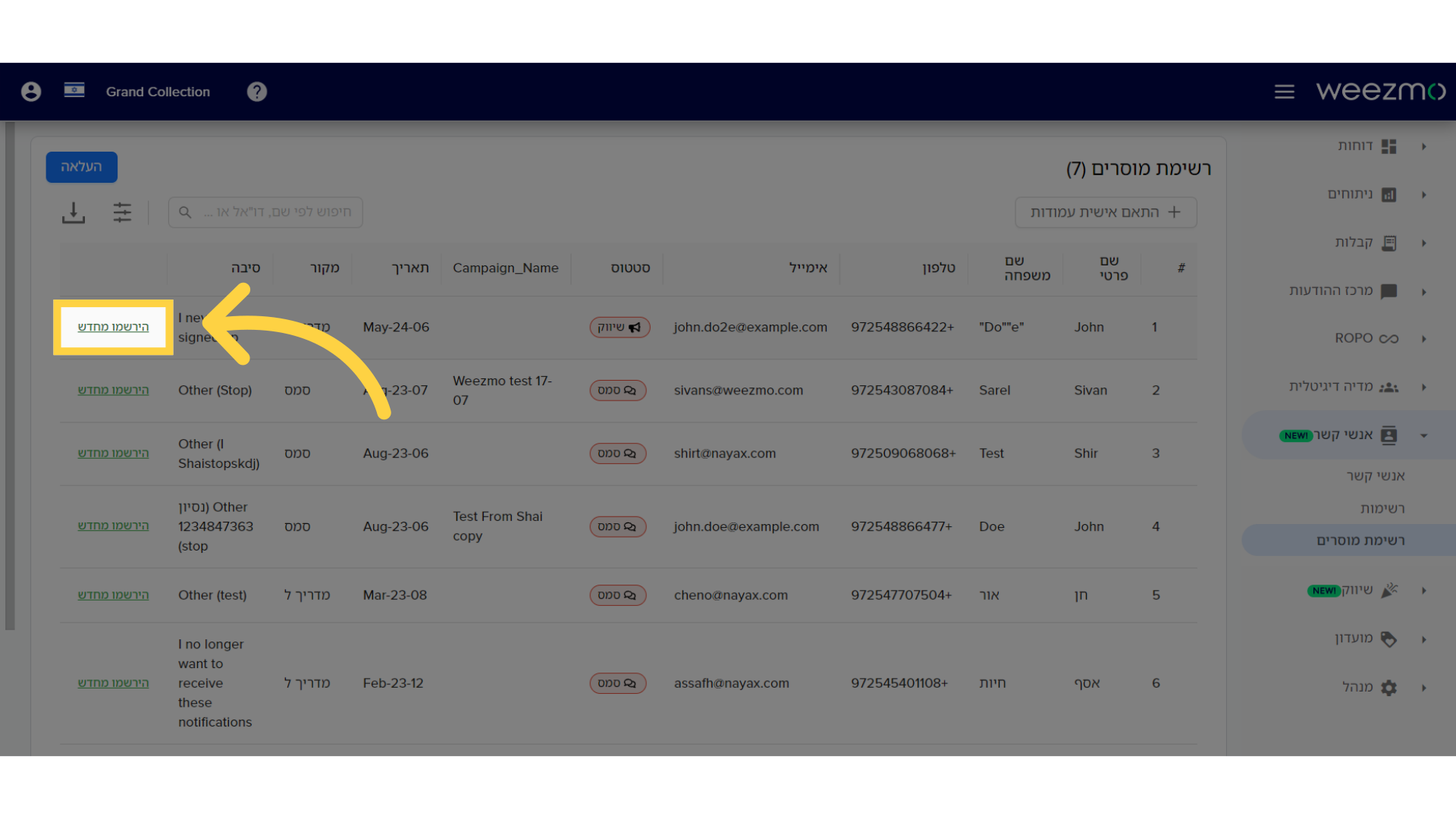Click the תאריך column header
Screen dimensions: 1456x819
coord(410,268)
